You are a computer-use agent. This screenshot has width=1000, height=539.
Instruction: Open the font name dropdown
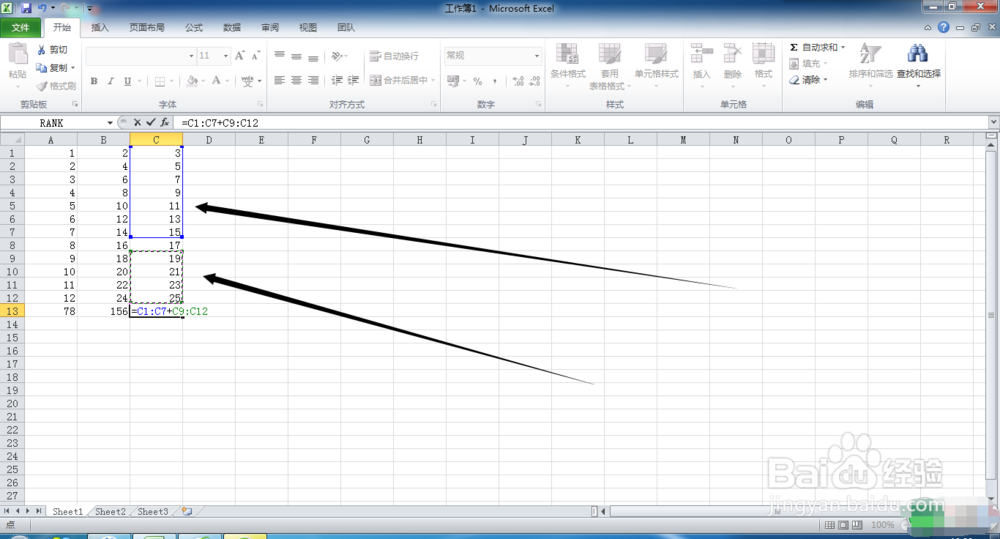coord(191,56)
